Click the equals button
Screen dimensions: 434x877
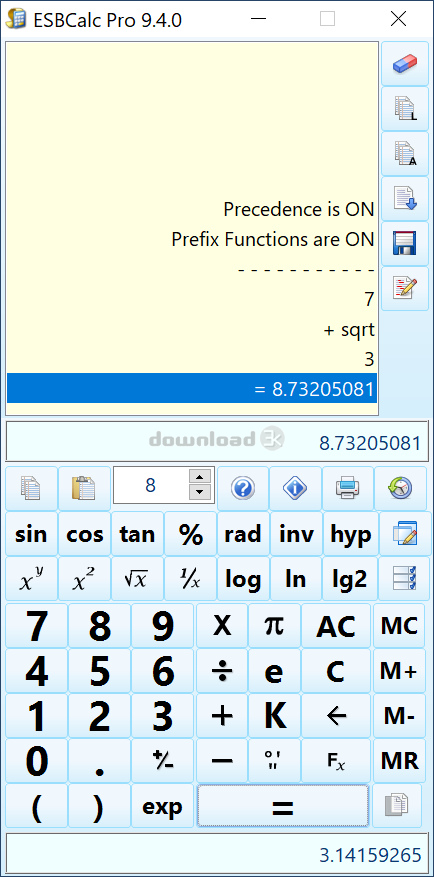(x=282, y=806)
